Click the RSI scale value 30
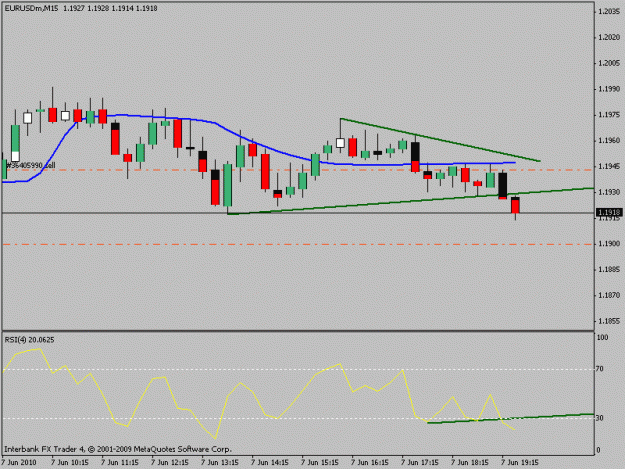 [x=600, y=418]
